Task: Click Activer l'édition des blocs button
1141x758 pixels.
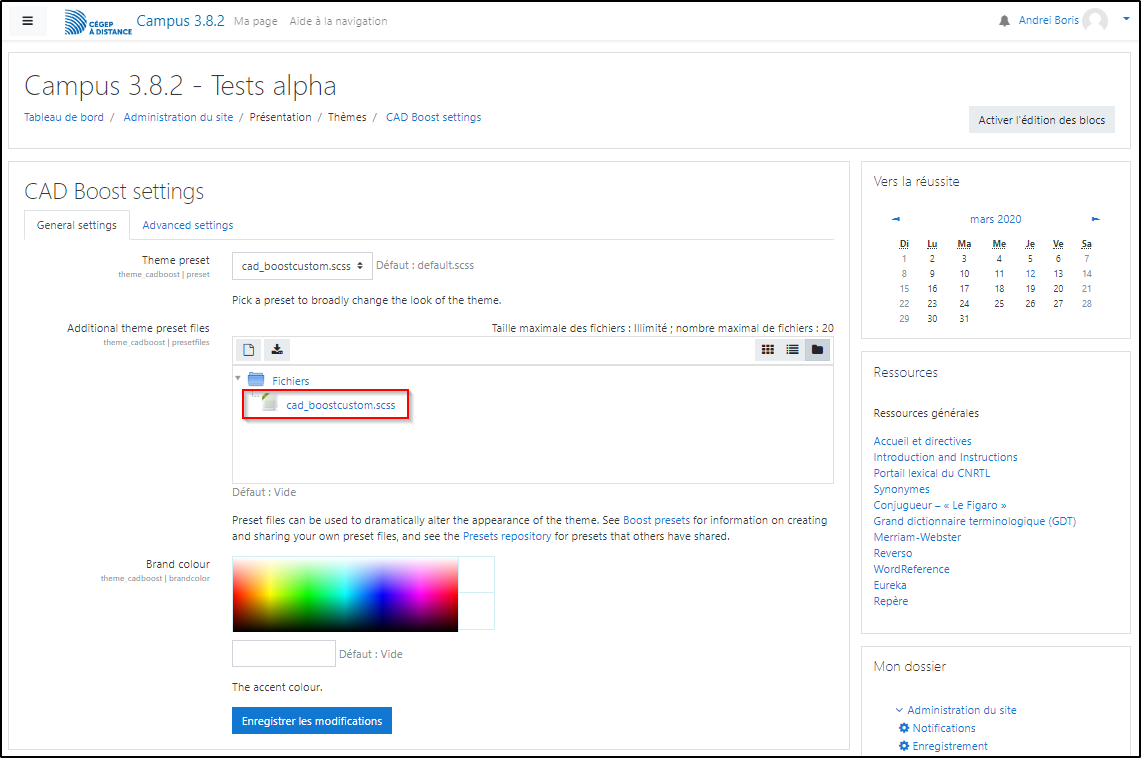Action: (x=1041, y=120)
